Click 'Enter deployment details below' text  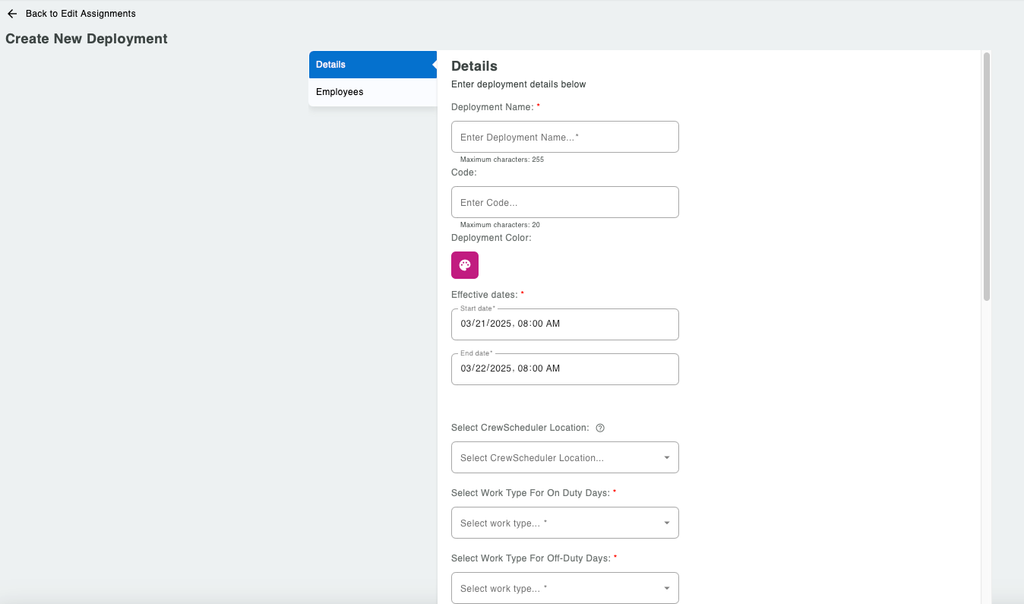pos(519,84)
